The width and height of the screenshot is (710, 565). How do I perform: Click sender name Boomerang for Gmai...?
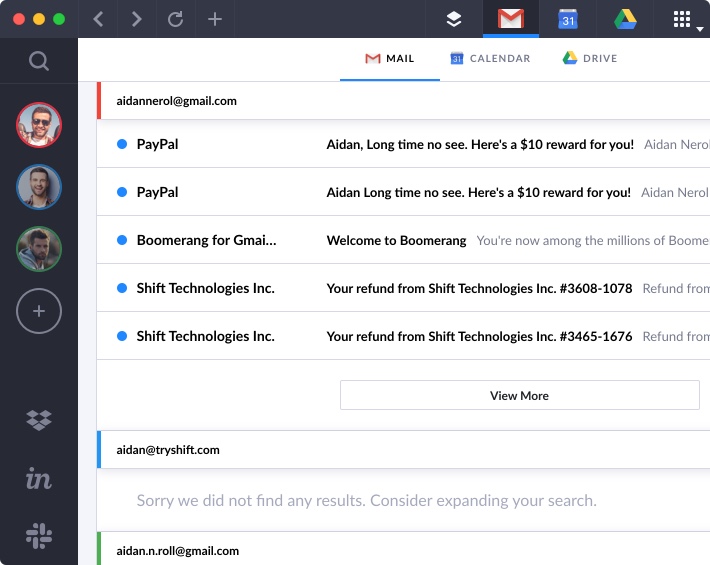(206, 240)
